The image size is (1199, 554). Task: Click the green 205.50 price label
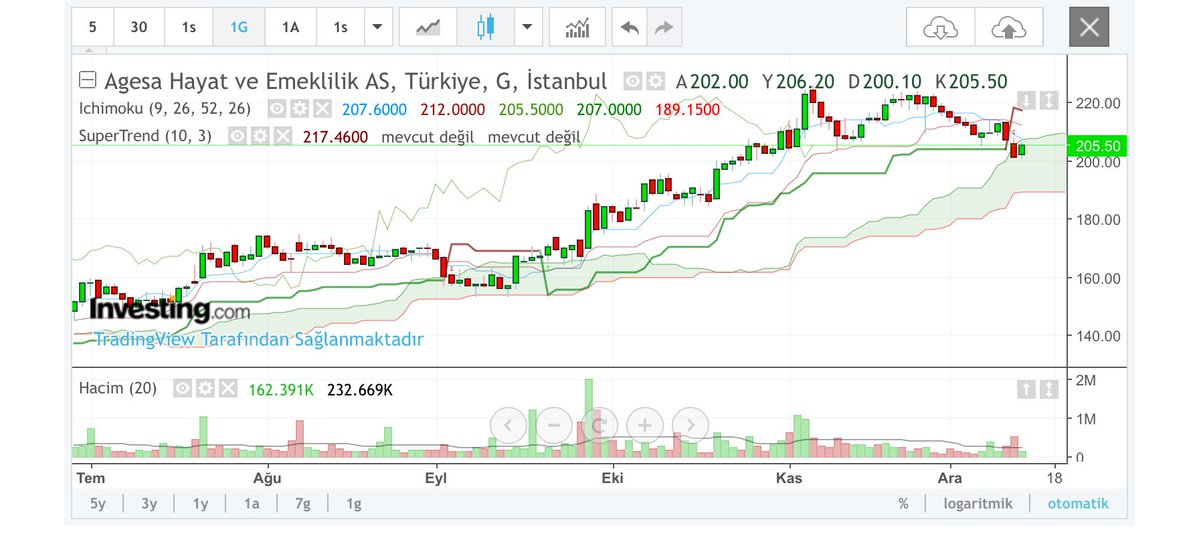click(1097, 146)
